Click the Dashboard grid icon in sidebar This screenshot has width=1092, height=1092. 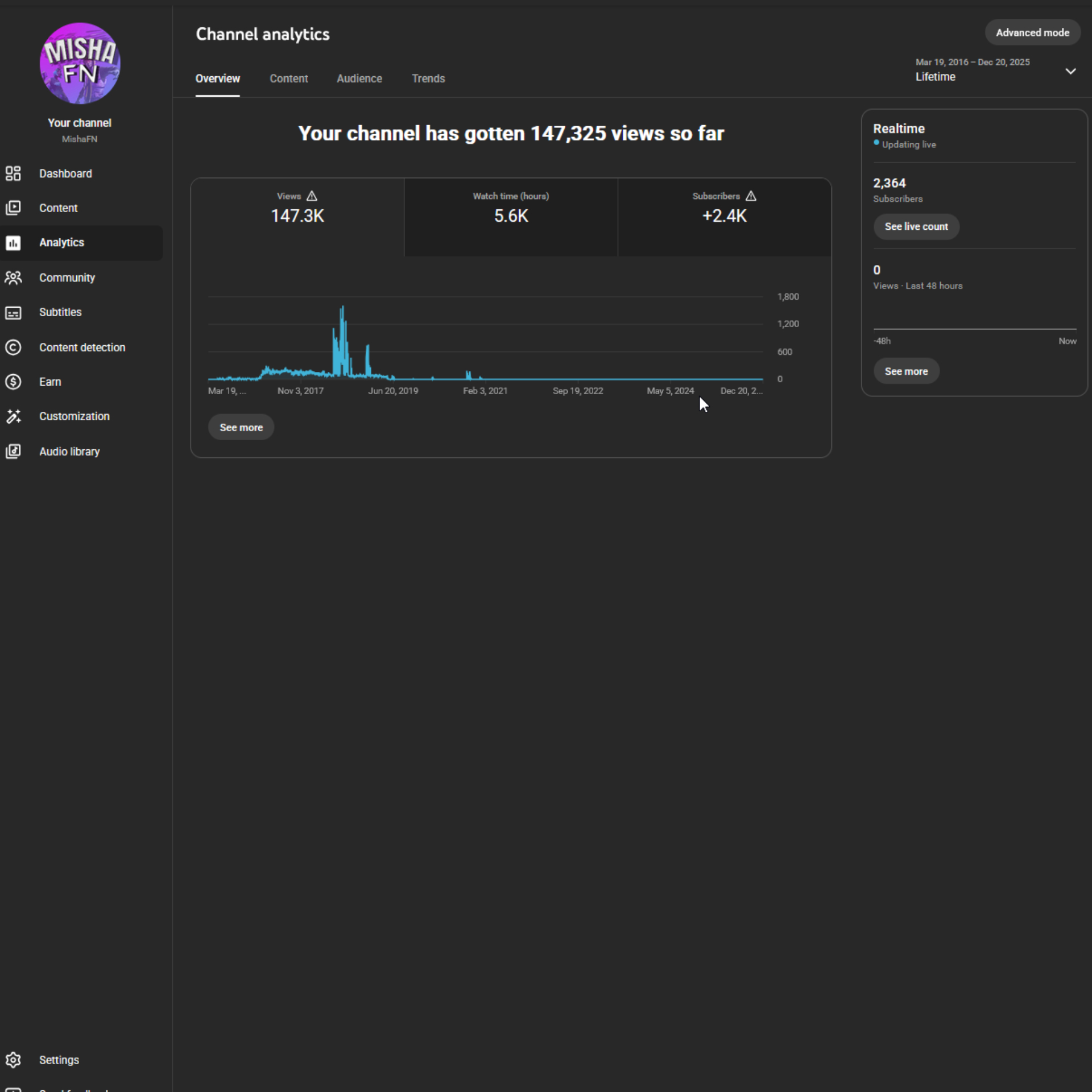click(13, 173)
